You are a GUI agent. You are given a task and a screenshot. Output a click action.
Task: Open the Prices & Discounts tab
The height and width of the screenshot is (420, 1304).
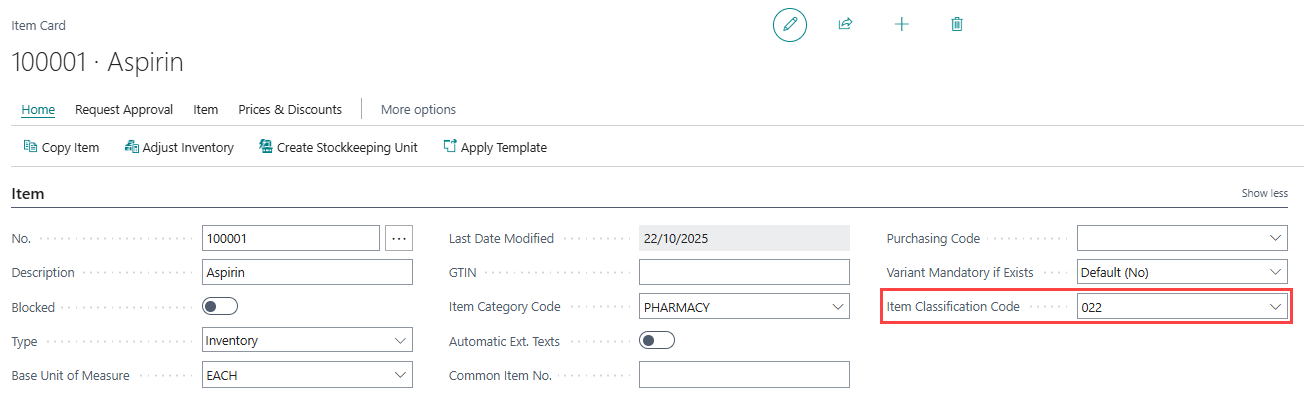[290, 109]
